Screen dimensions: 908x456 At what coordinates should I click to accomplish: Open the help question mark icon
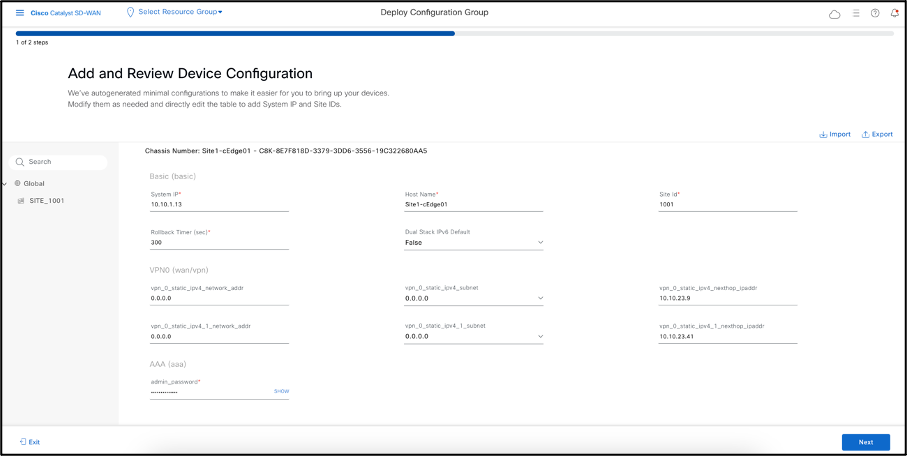pos(875,13)
